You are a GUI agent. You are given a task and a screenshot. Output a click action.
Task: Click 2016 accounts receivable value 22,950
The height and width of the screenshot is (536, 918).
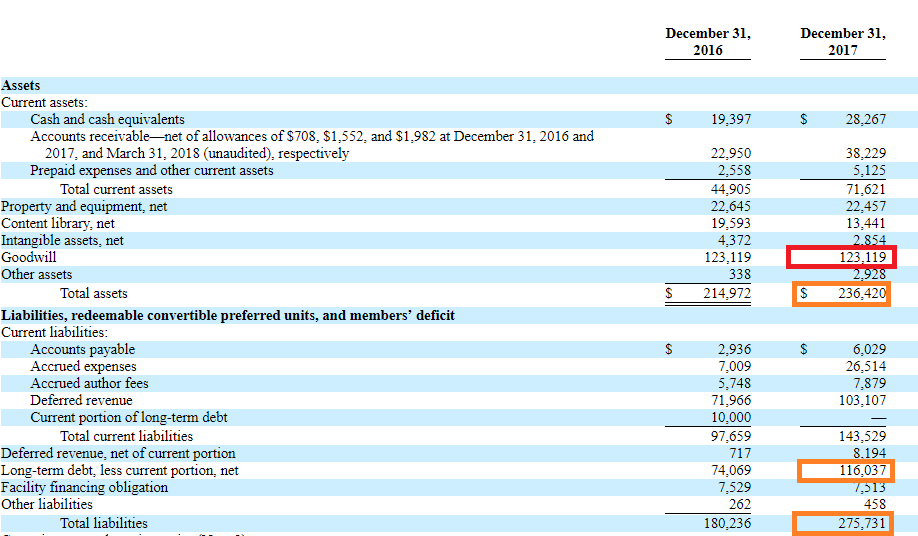(x=731, y=153)
